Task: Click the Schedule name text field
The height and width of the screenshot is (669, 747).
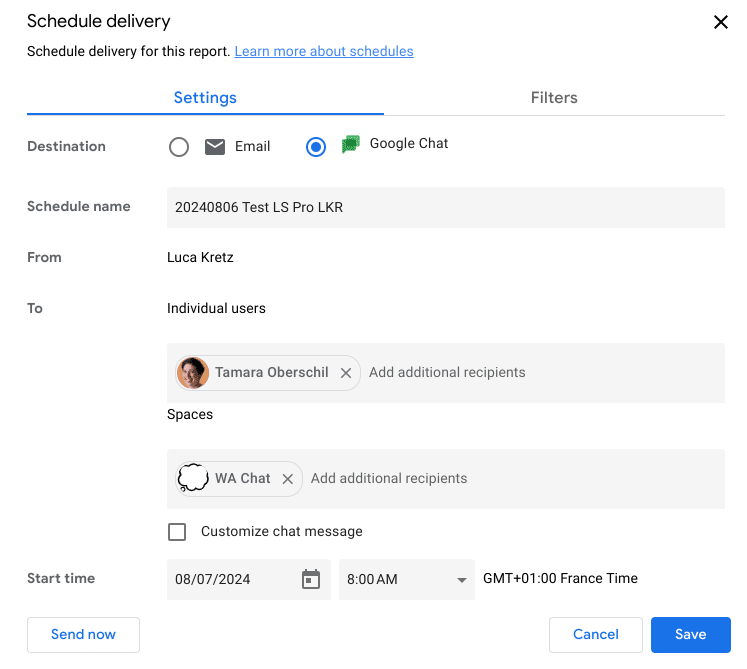Action: 445,208
